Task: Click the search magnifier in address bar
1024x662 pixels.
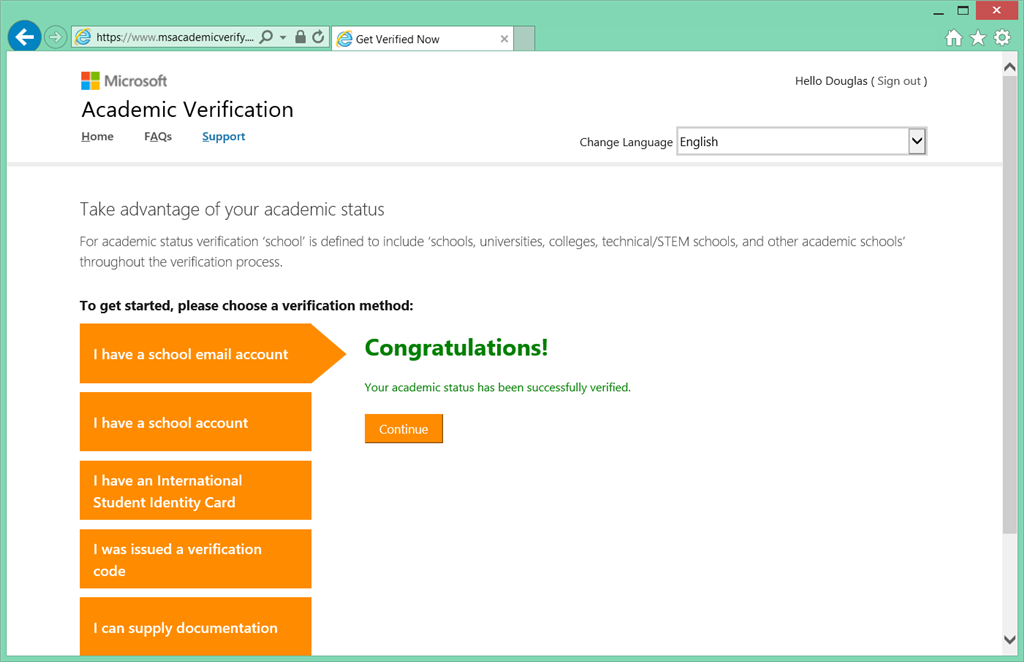Action: click(266, 37)
